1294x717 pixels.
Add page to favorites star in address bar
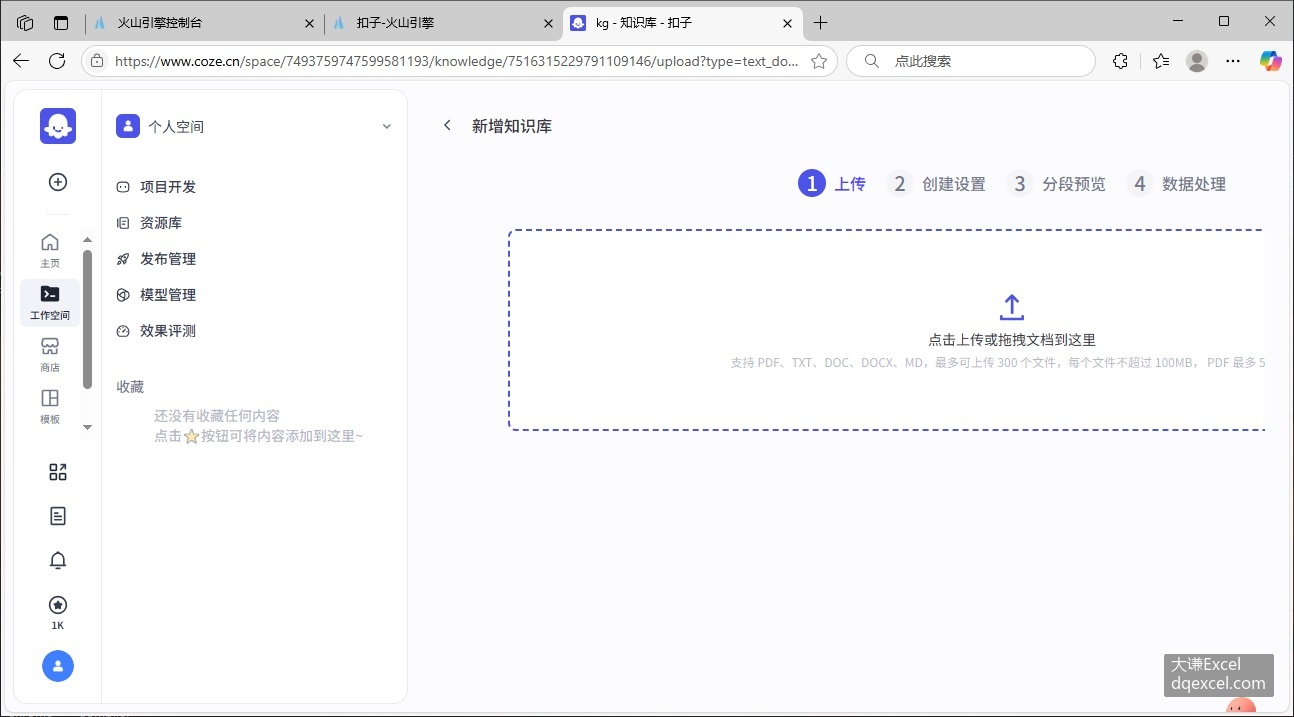[x=819, y=61]
